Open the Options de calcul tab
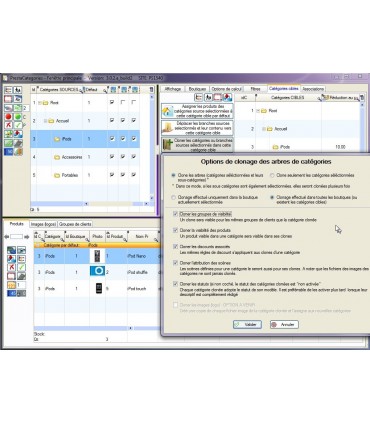The width and height of the screenshot is (370, 423). (227, 89)
